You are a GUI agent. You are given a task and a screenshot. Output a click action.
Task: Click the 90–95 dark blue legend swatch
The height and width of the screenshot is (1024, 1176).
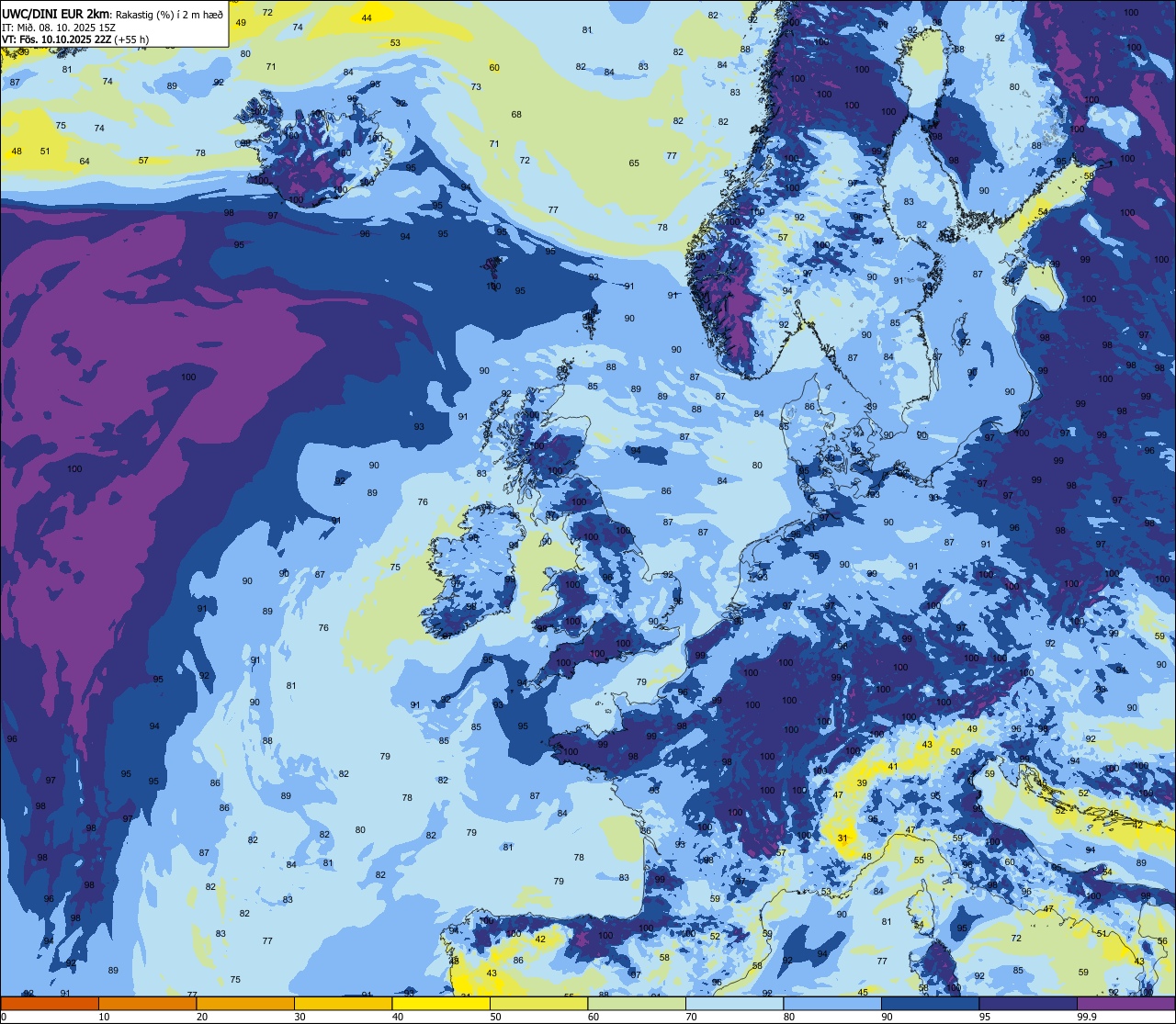tap(930, 1003)
